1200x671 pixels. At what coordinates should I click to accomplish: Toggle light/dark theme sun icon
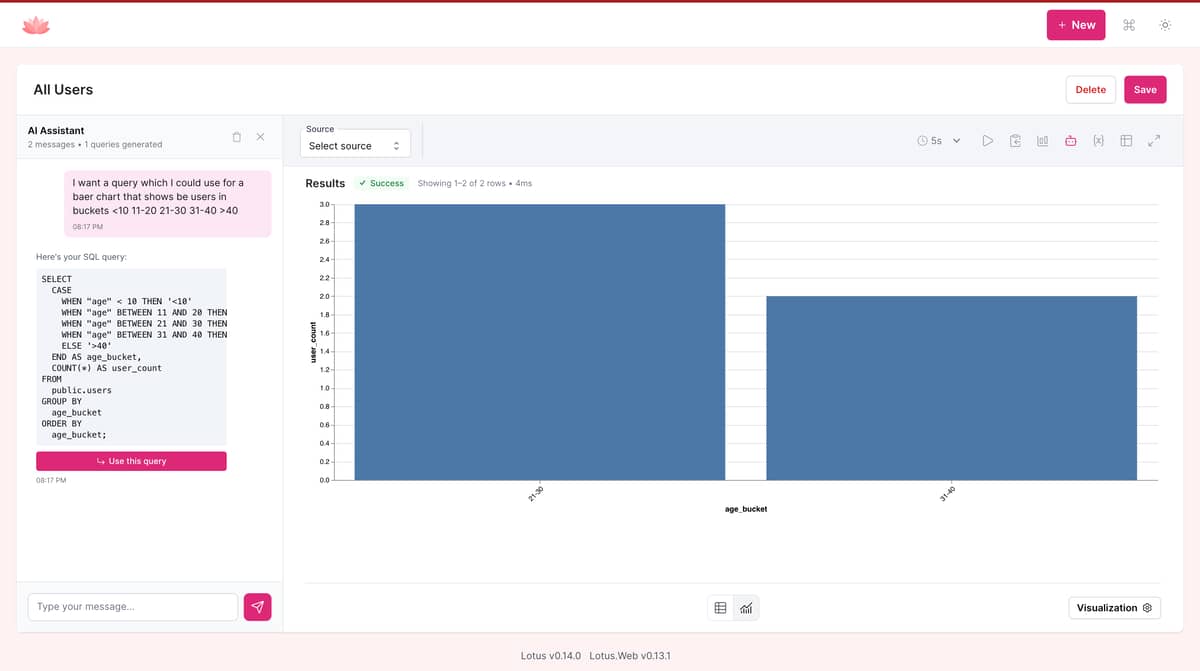click(x=1165, y=25)
